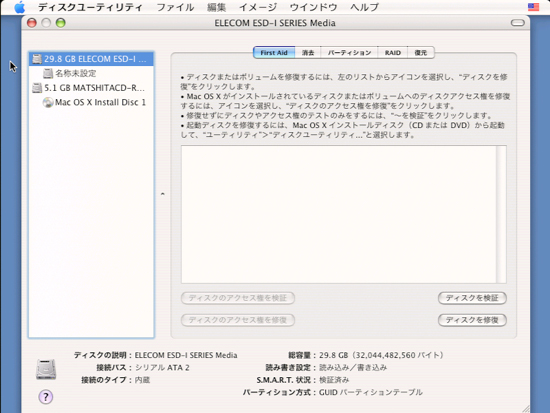Select 5.1 GB MATSHITACD-R drive row
Image resolution: width=550 pixels, height=413 pixels.
91,88
